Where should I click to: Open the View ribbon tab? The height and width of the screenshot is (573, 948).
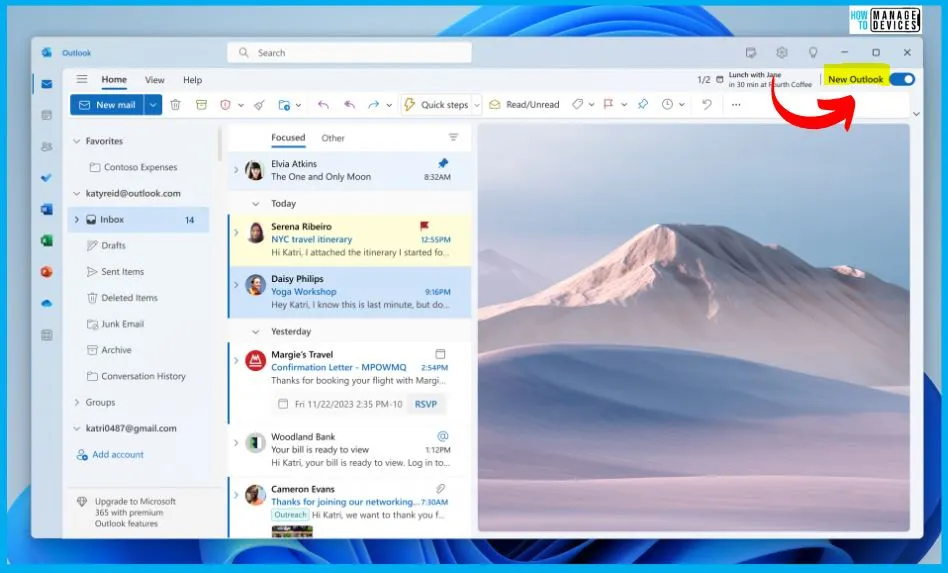(x=155, y=80)
